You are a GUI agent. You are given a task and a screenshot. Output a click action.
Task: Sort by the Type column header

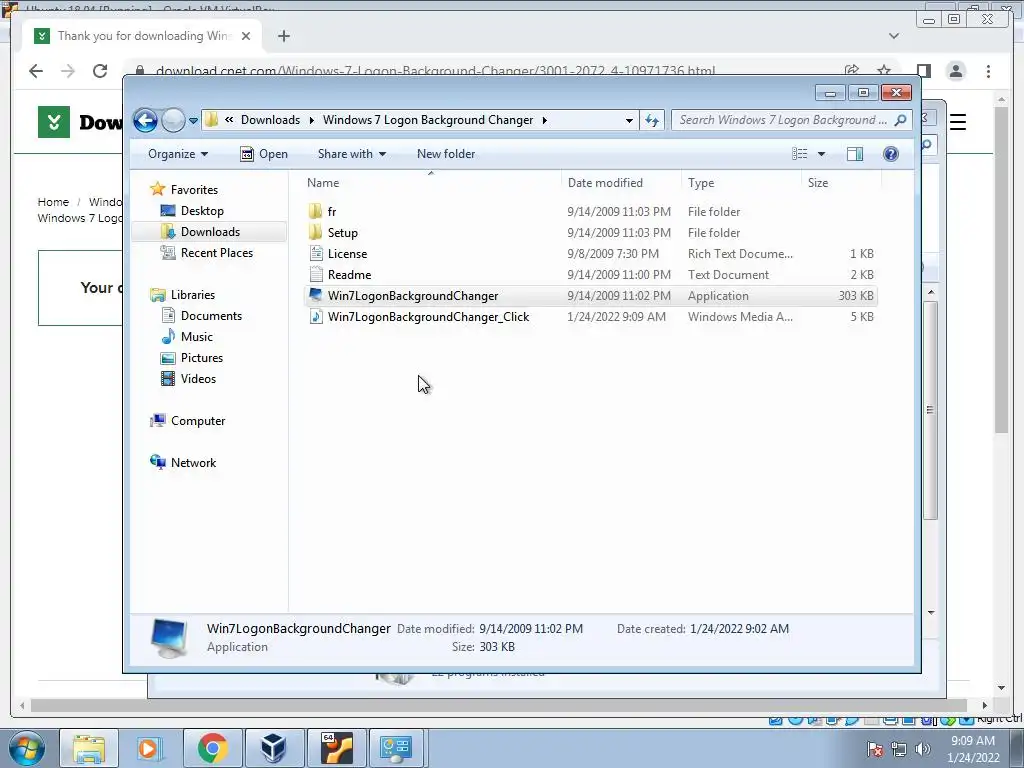point(741,183)
